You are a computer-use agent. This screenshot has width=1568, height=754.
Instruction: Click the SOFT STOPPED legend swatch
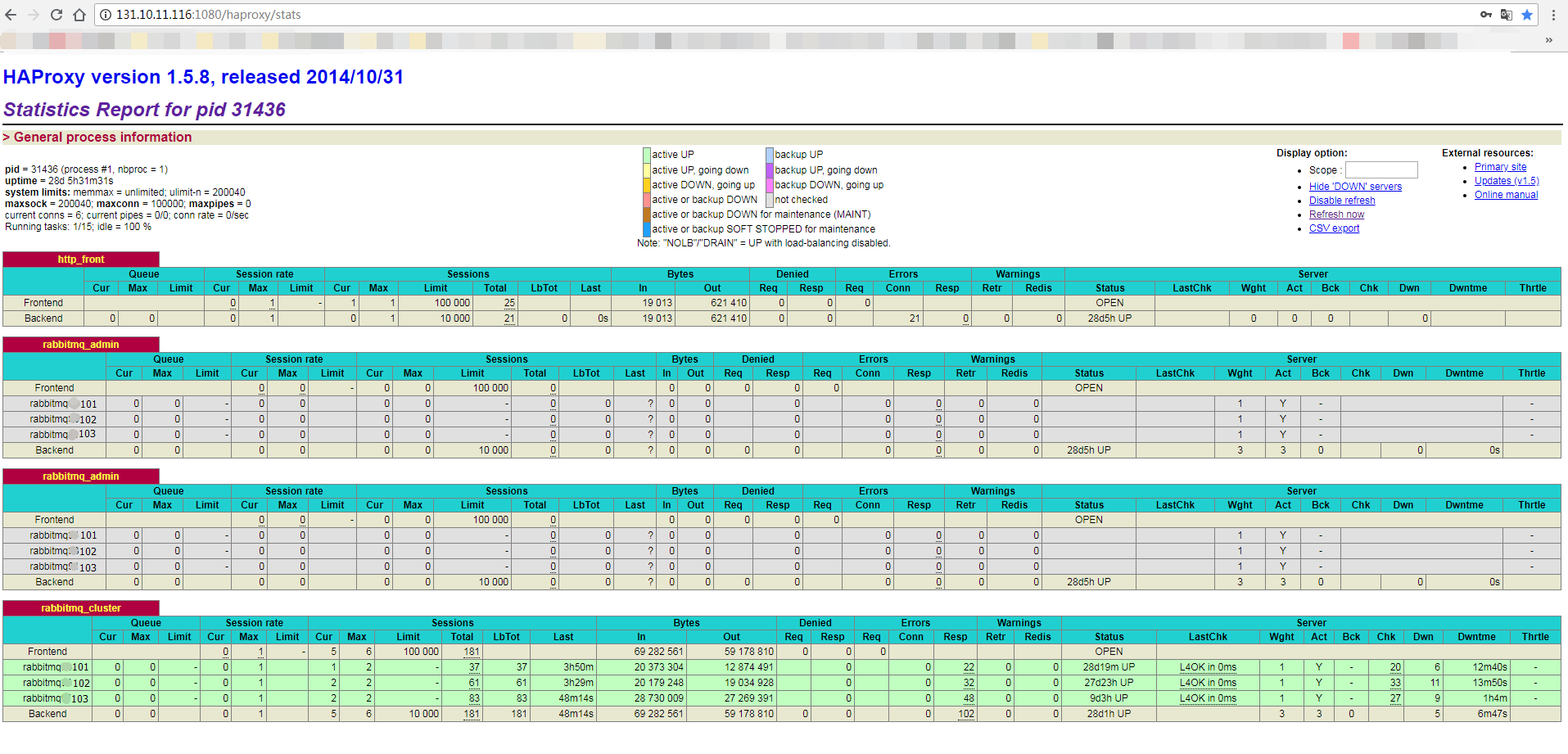click(x=647, y=229)
